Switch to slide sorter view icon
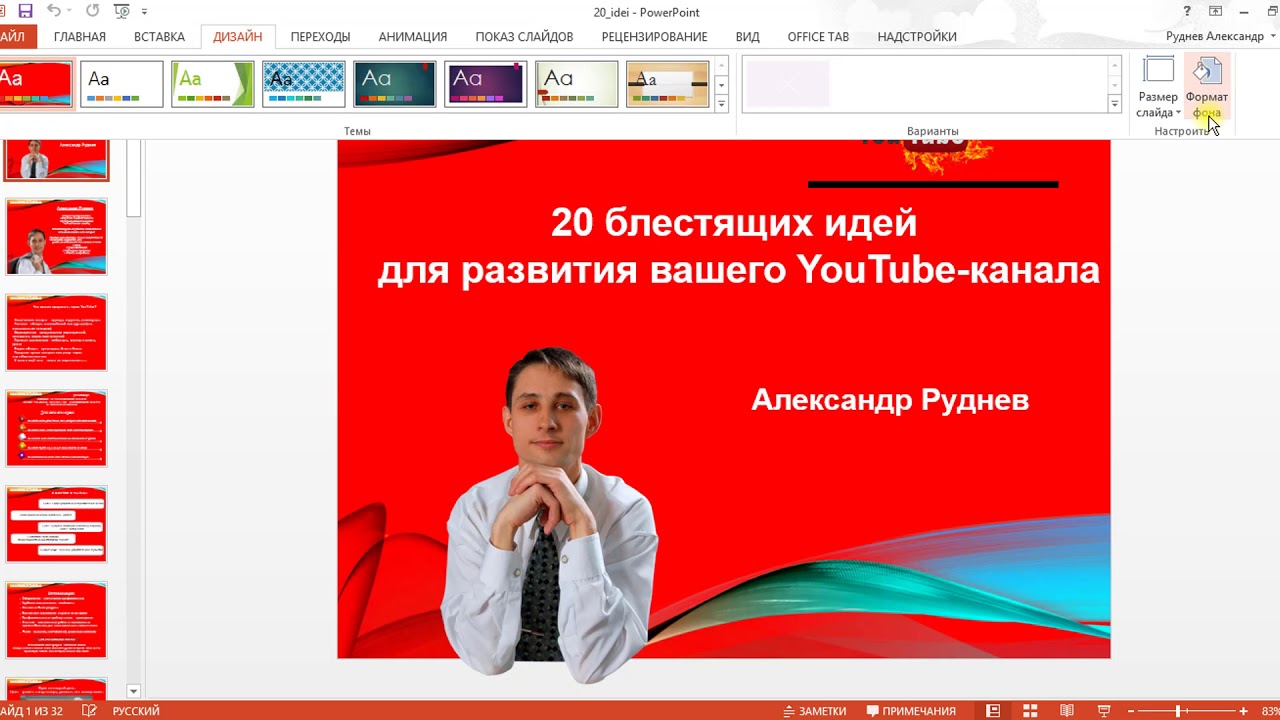This screenshot has width=1280, height=720. click(1030, 711)
